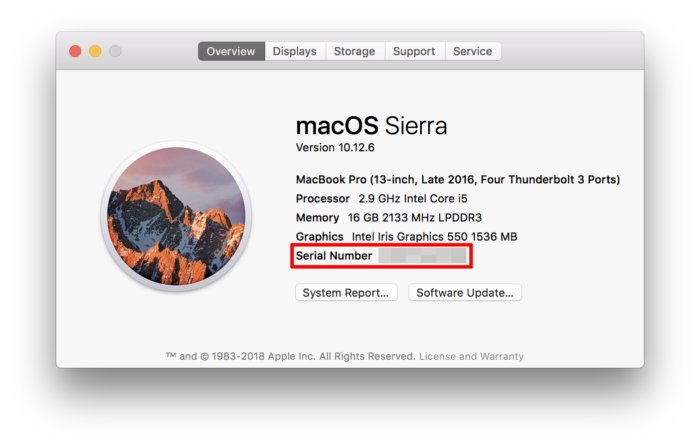The width and height of the screenshot is (700, 448).
Task: Click the System Report... button
Action: click(x=346, y=293)
